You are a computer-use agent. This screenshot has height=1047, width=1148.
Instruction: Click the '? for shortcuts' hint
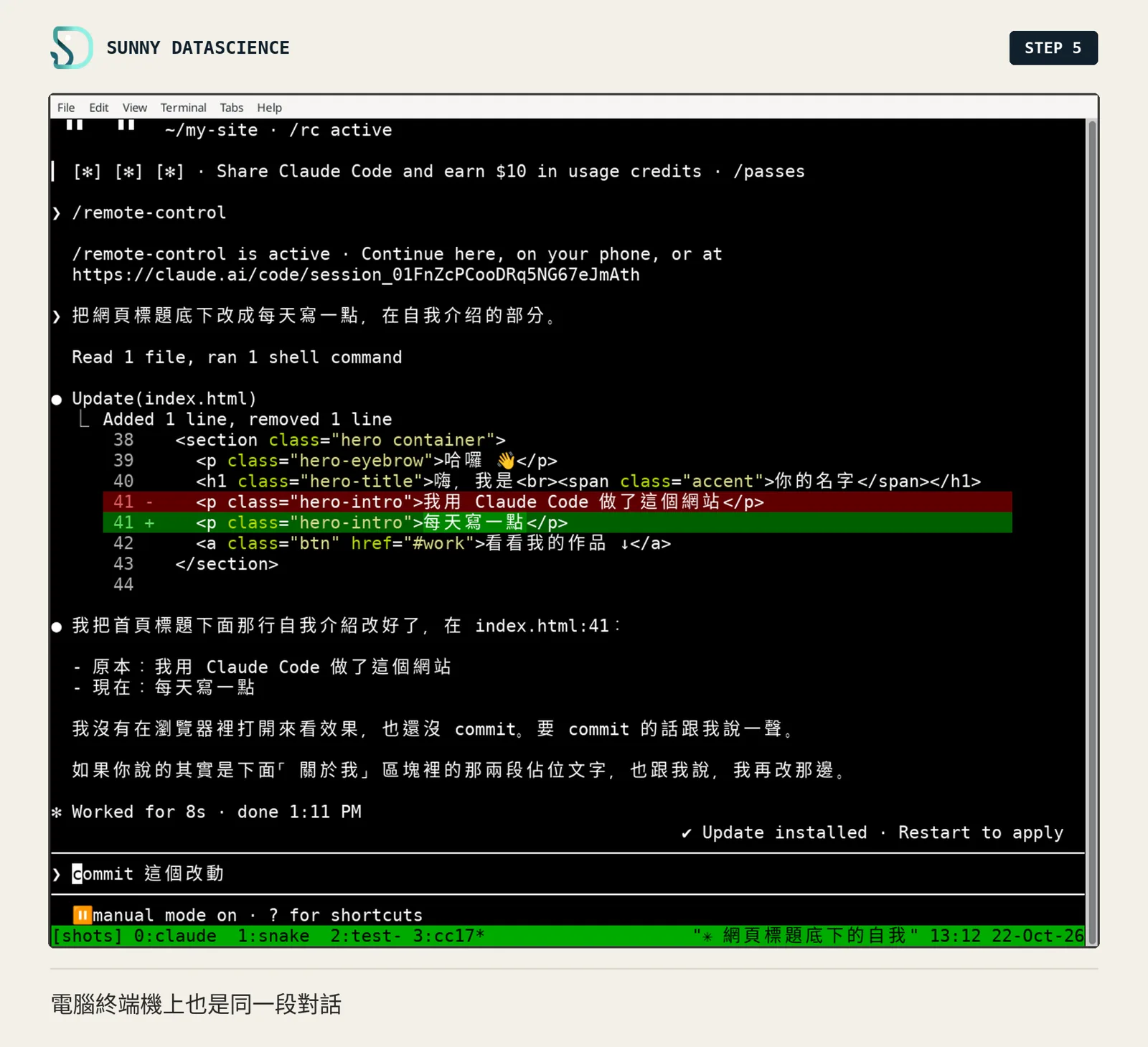pyautogui.click(x=345, y=915)
